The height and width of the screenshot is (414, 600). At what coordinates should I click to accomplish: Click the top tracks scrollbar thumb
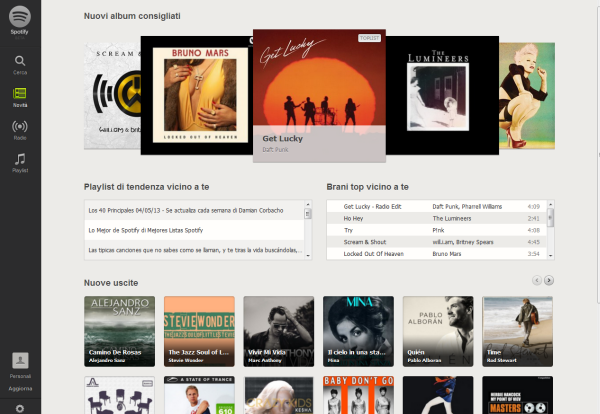click(x=551, y=217)
